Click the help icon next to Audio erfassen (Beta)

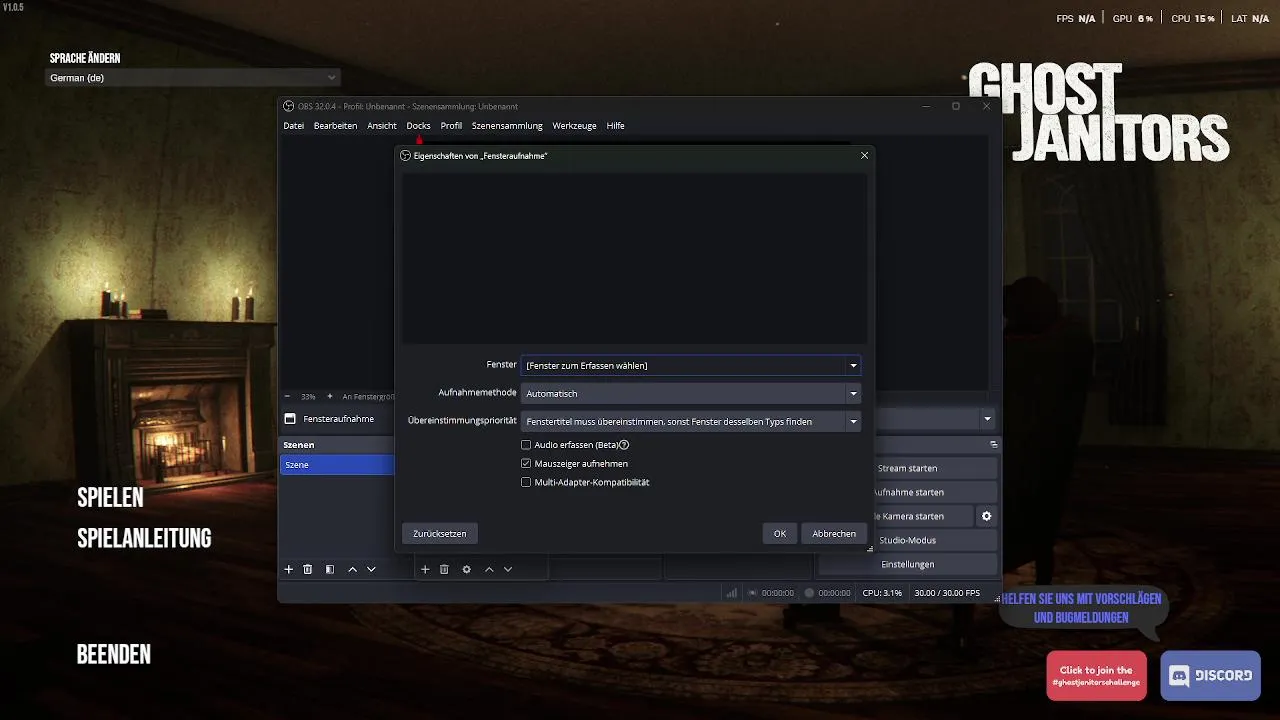click(624, 445)
